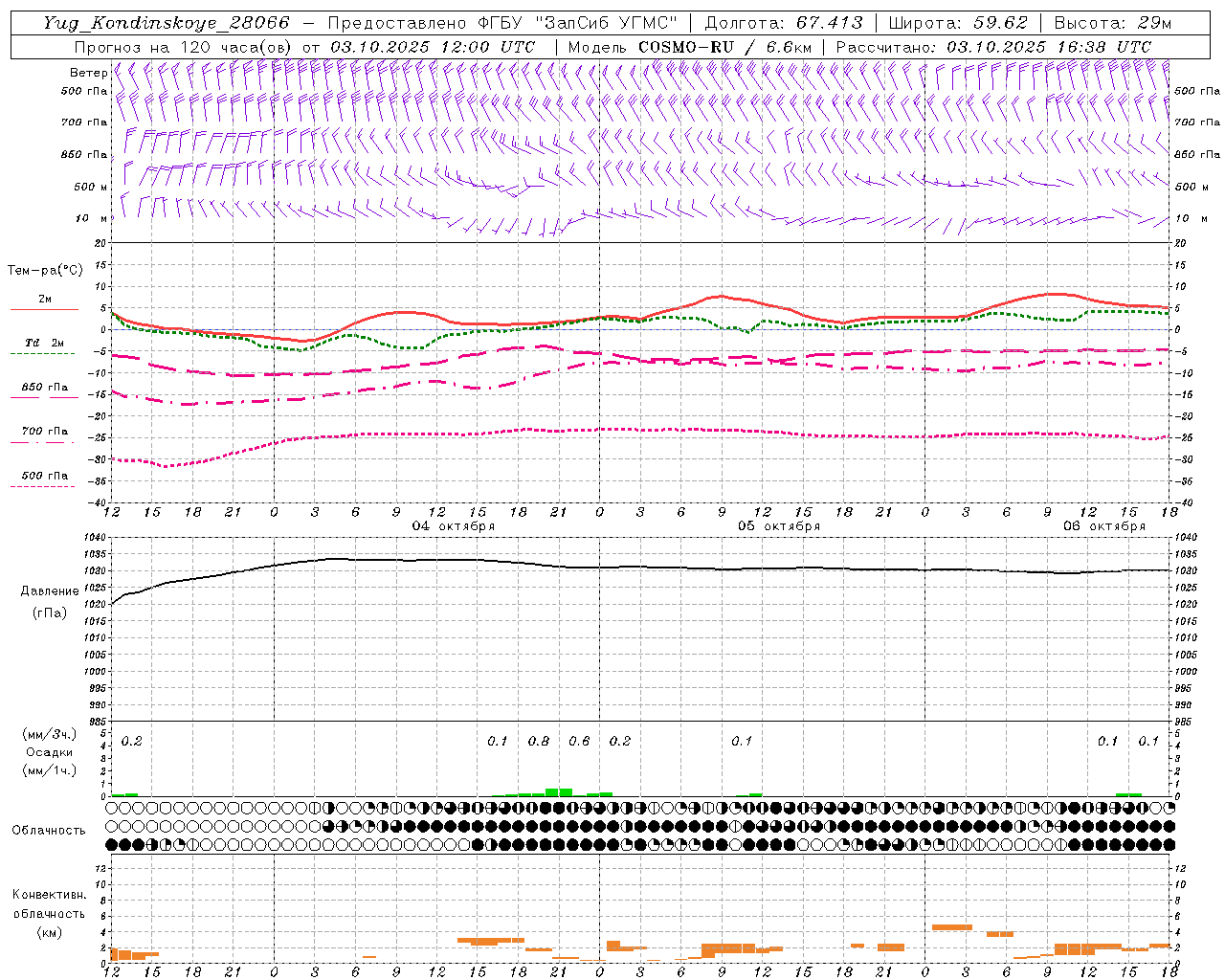Click the Конвективн. облачность label
The image size is (1225, 980).
(49, 903)
